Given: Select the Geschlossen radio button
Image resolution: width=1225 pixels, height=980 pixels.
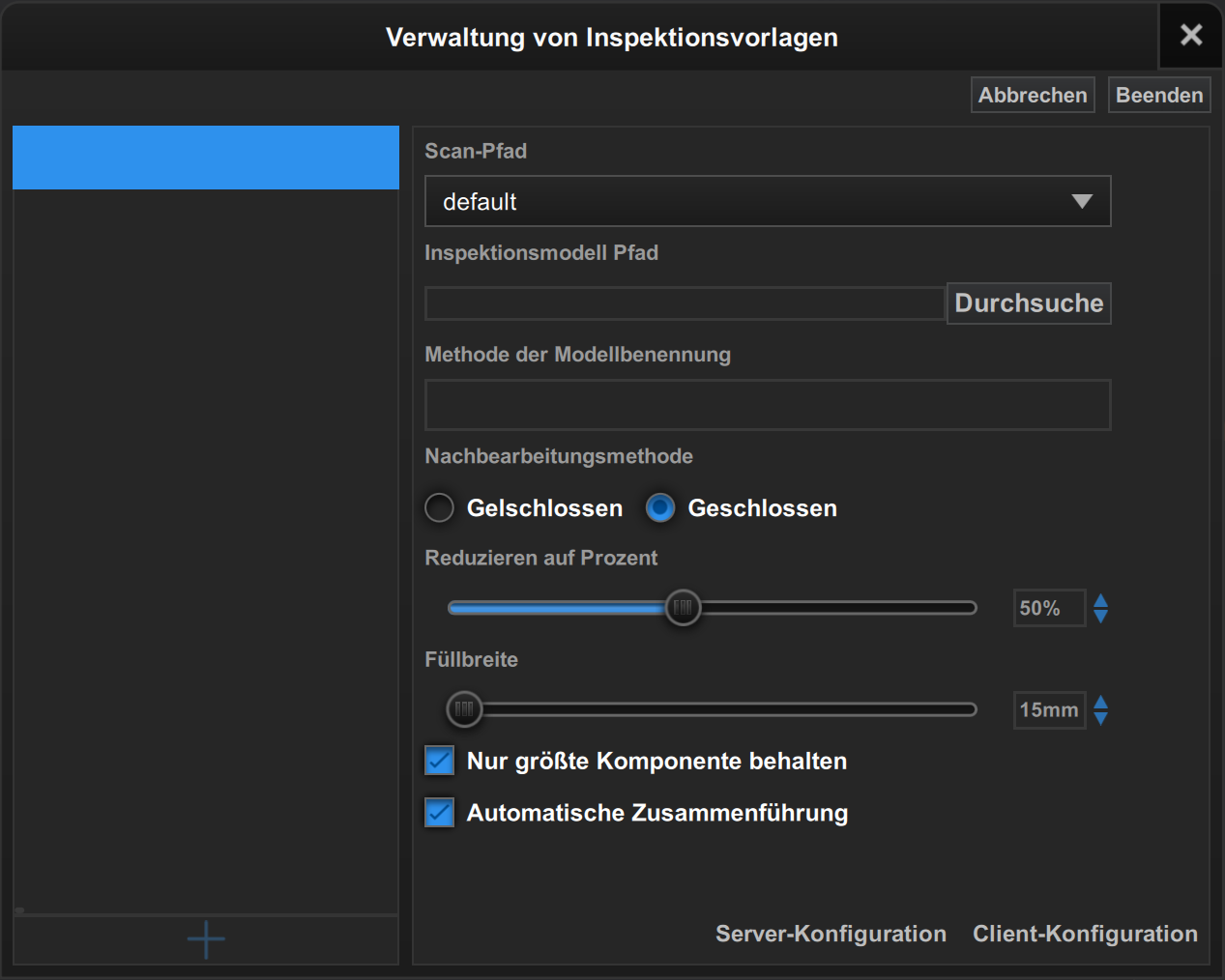Looking at the screenshot, I should 660,508.
